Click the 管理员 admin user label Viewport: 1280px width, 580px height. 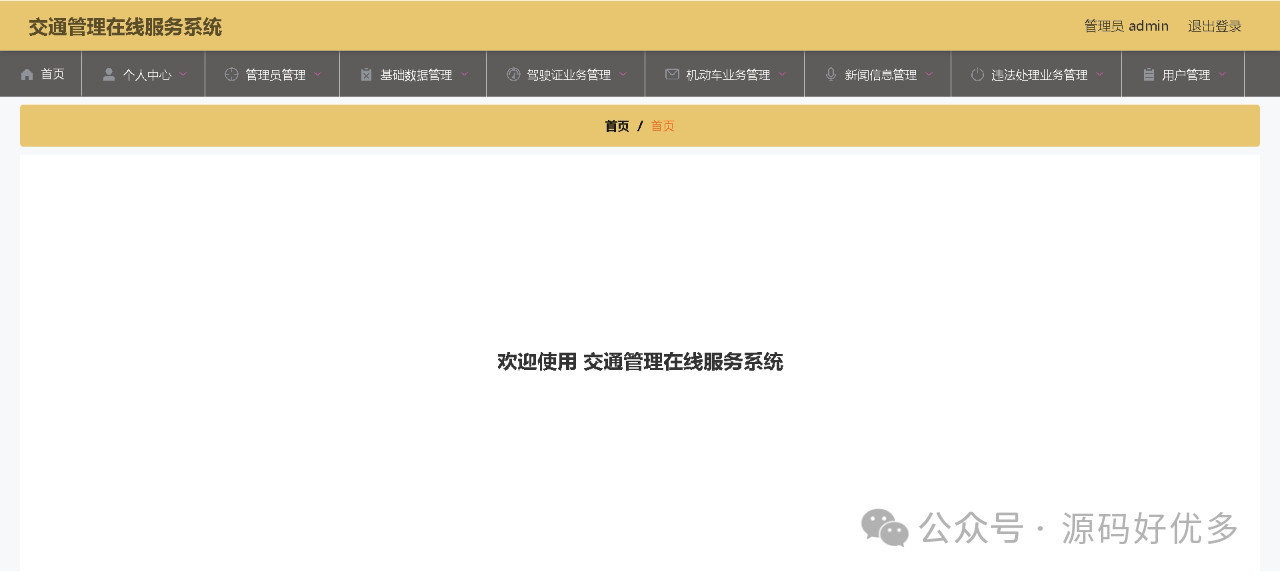[1126, 26]
